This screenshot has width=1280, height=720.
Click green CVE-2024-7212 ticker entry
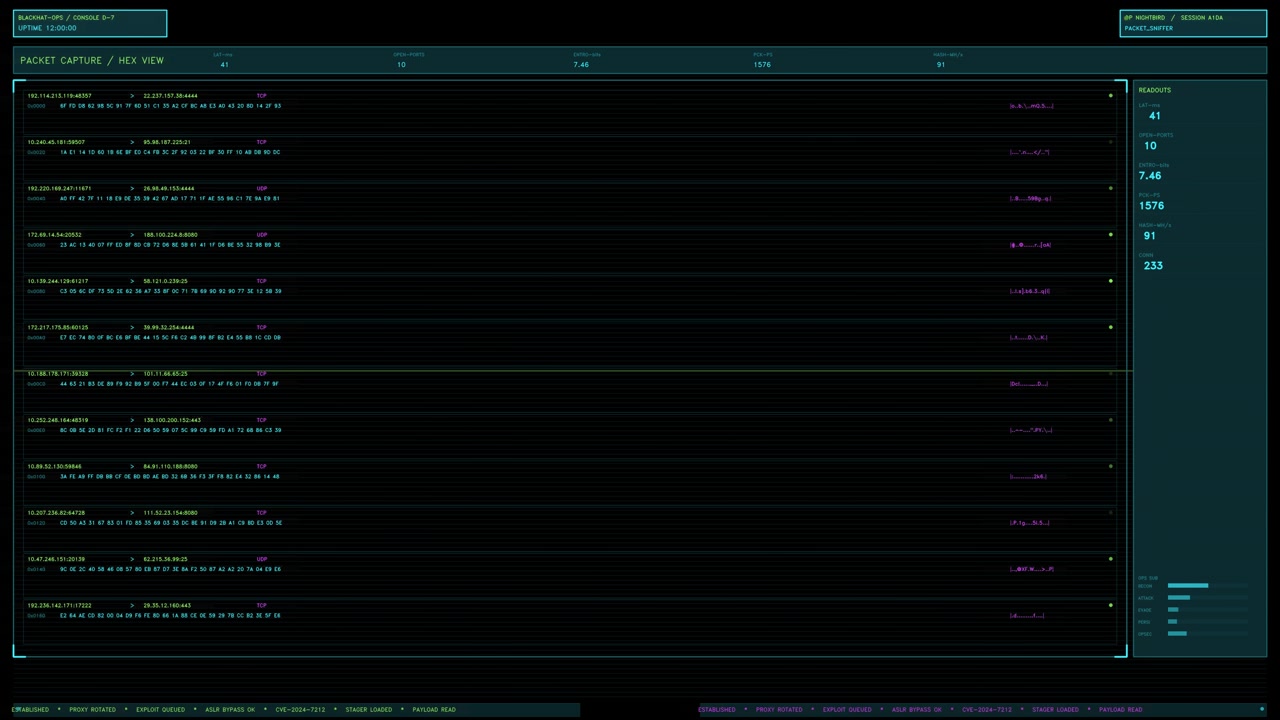point(300,709)
